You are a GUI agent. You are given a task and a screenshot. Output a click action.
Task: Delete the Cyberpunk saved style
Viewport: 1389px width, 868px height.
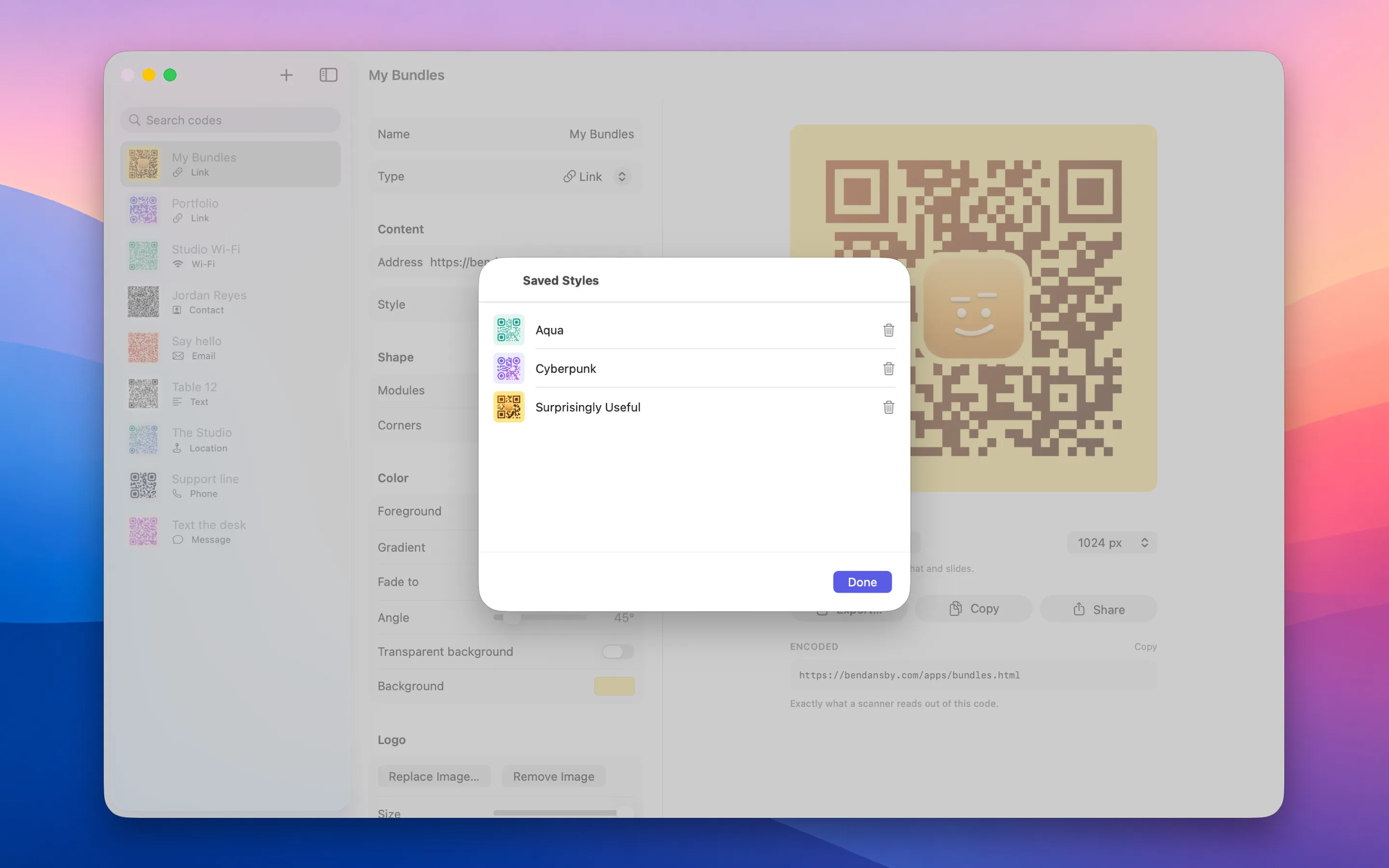[x=888, y=368]
